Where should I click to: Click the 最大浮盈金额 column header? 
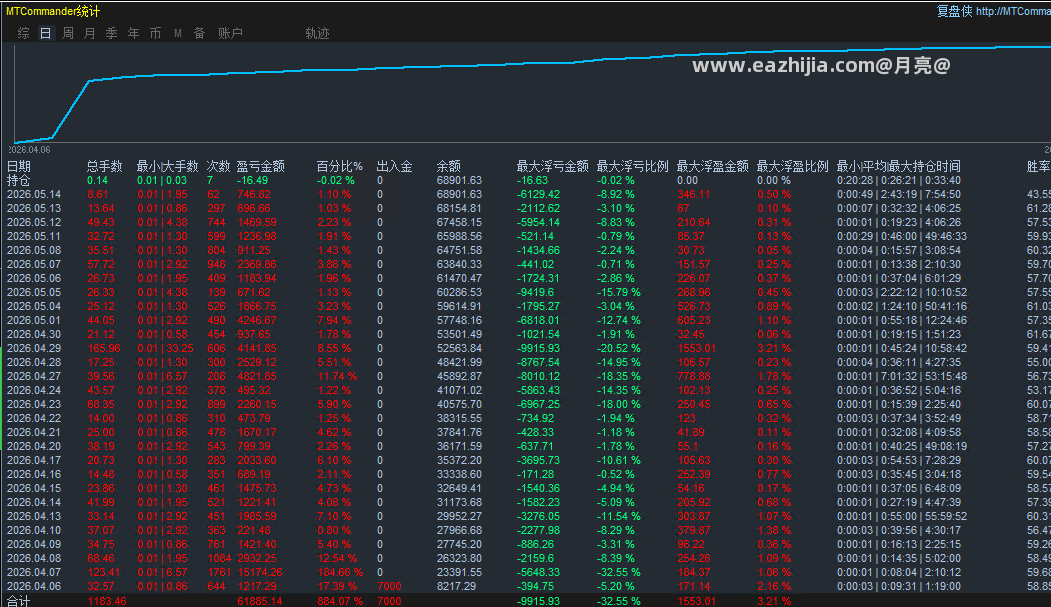click(x=713, y=166)
